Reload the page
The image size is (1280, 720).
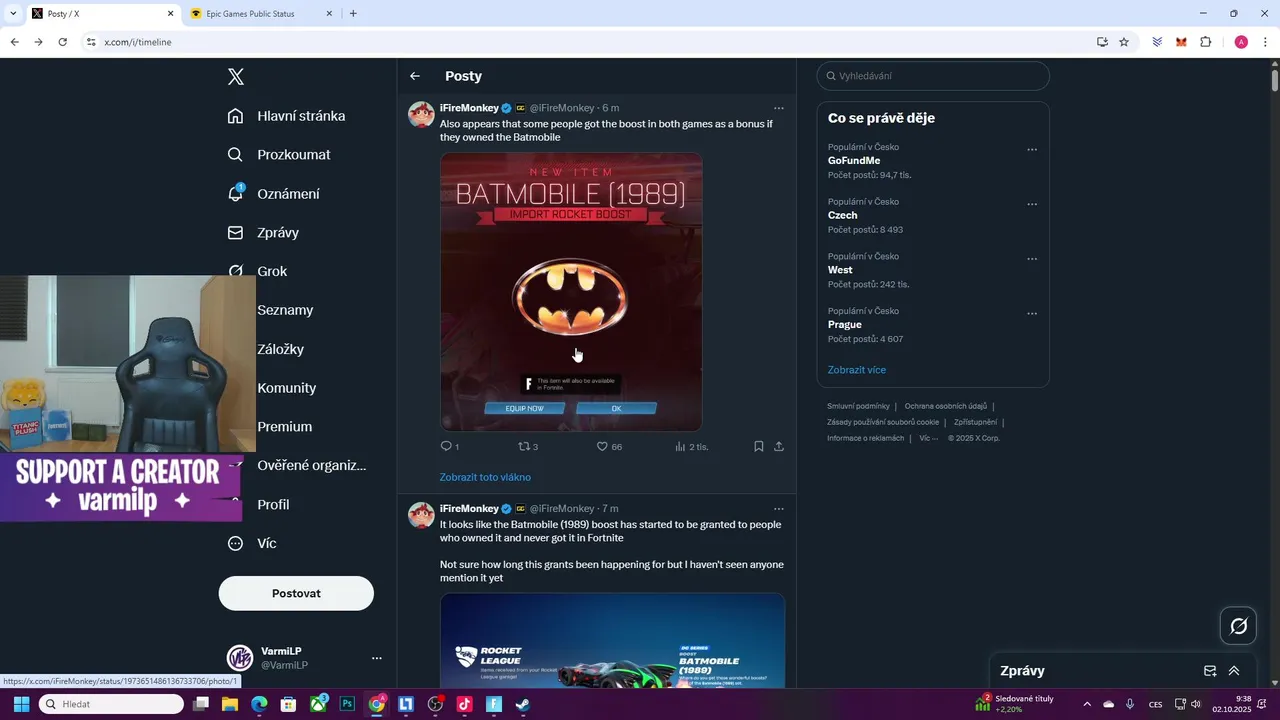pos(62,42)
